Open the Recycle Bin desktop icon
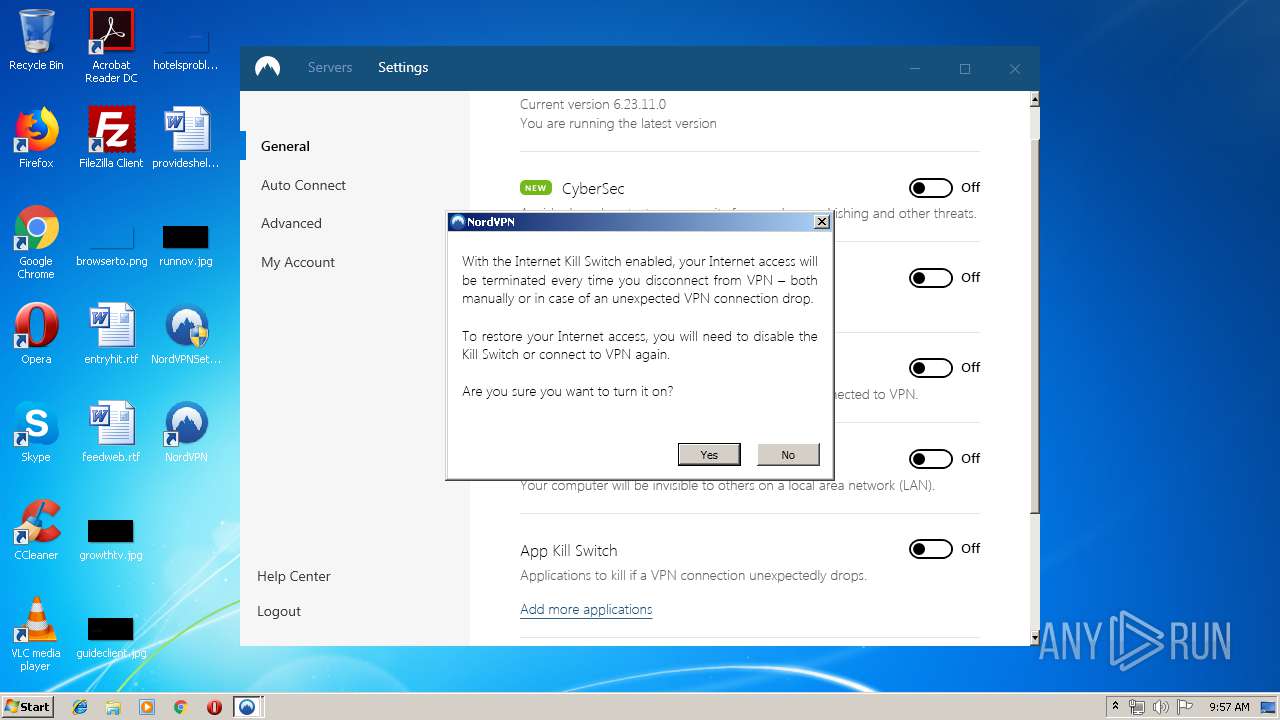This screenshot has width=1280, height=720. click(36, 41)
